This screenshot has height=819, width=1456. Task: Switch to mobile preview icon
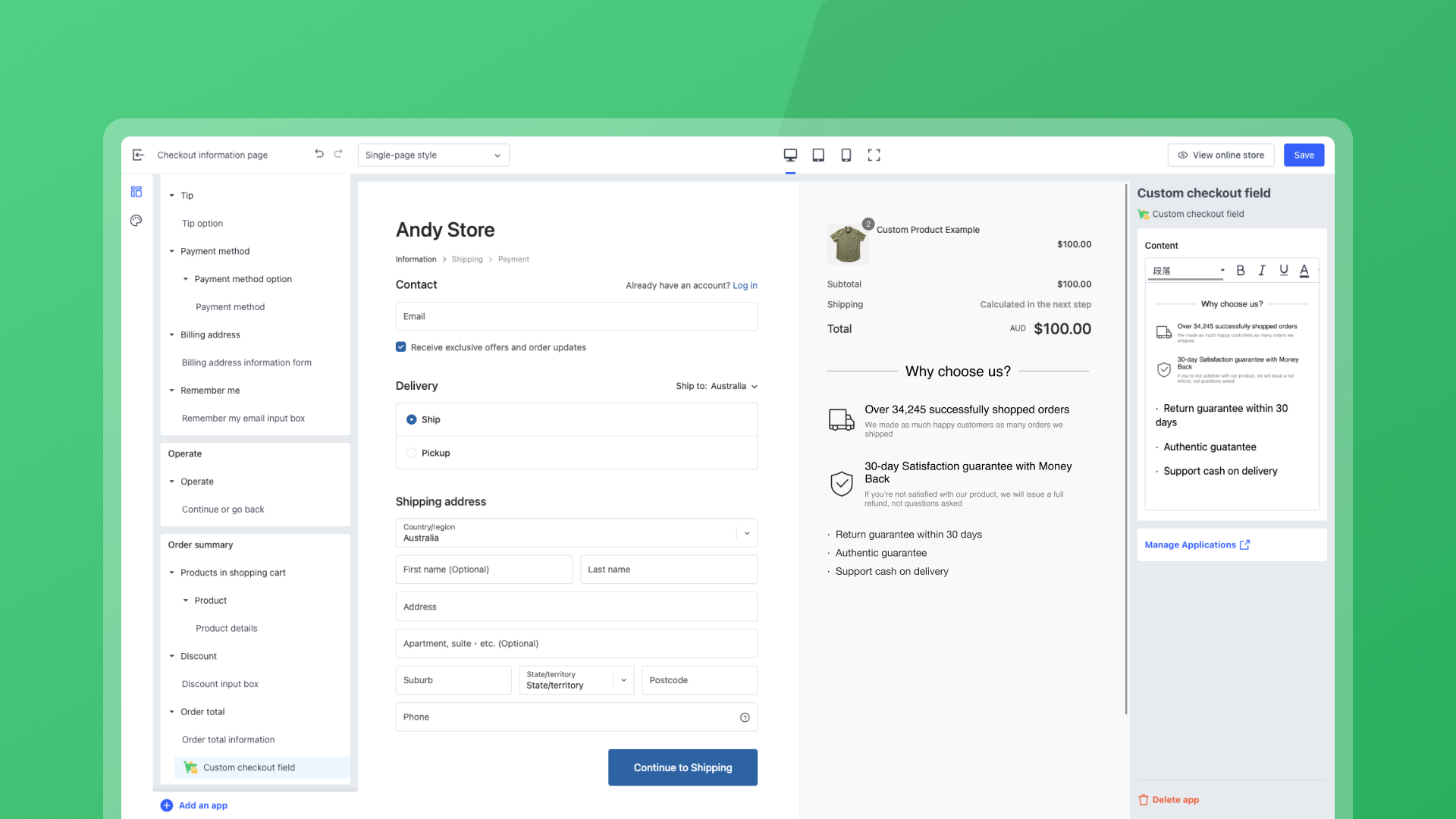[846, 155]
